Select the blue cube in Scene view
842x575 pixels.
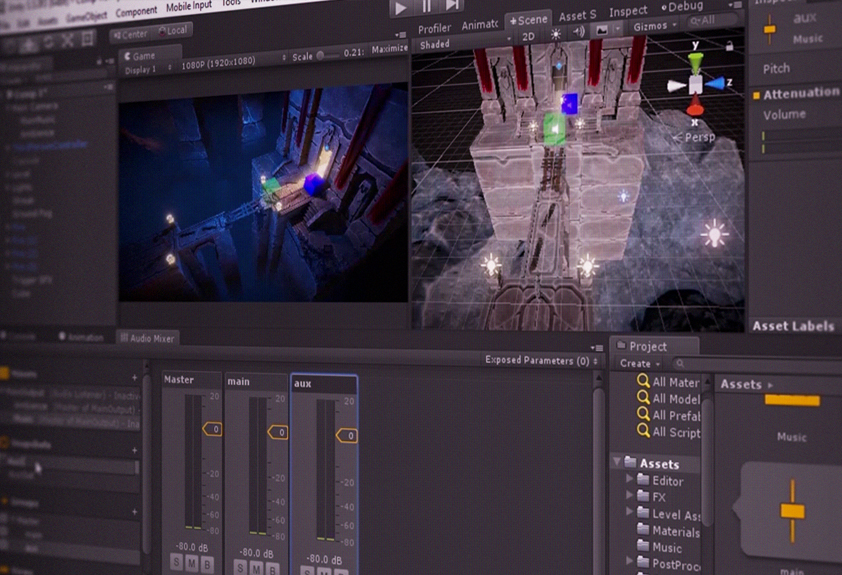(x=569, y=104)
